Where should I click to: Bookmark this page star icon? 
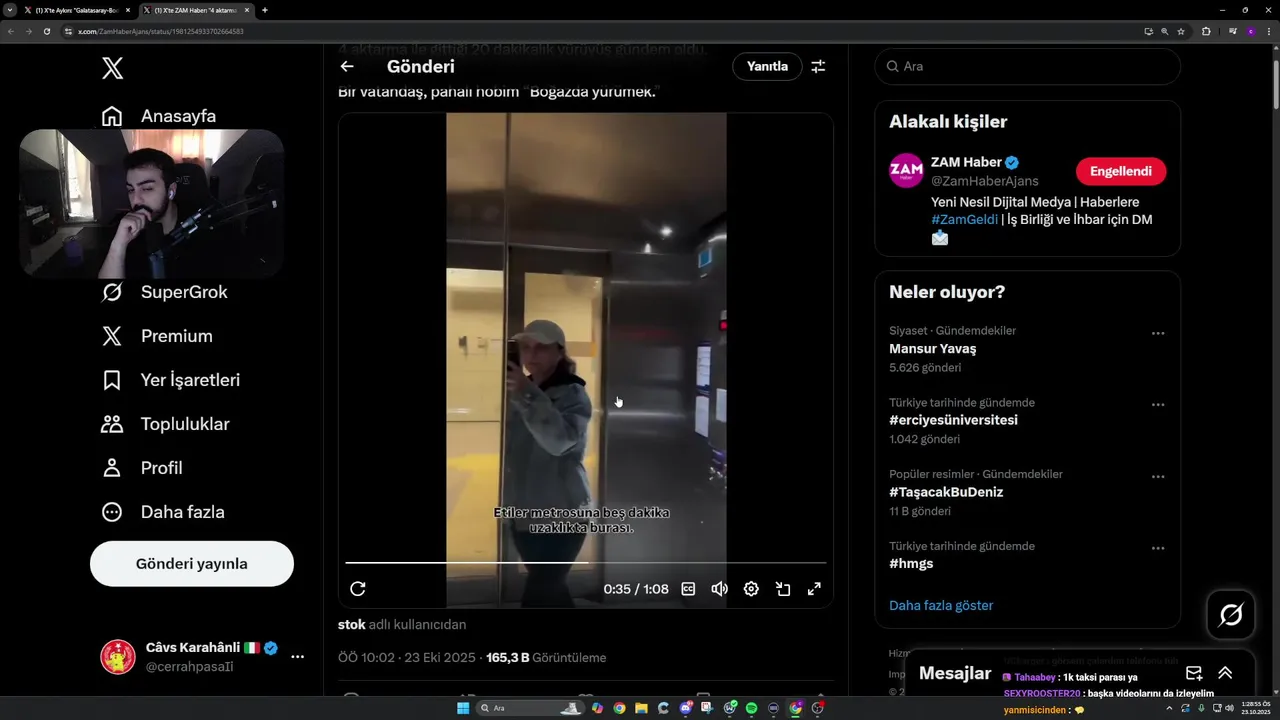click(1181, 31)
